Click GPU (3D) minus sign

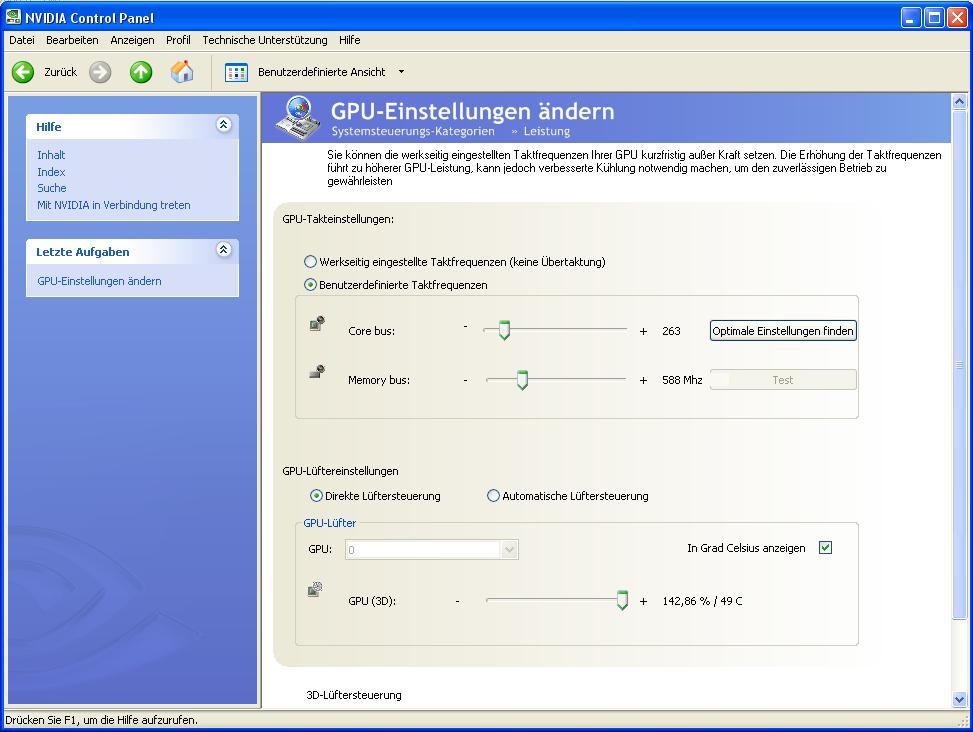(x=457, y=601)
